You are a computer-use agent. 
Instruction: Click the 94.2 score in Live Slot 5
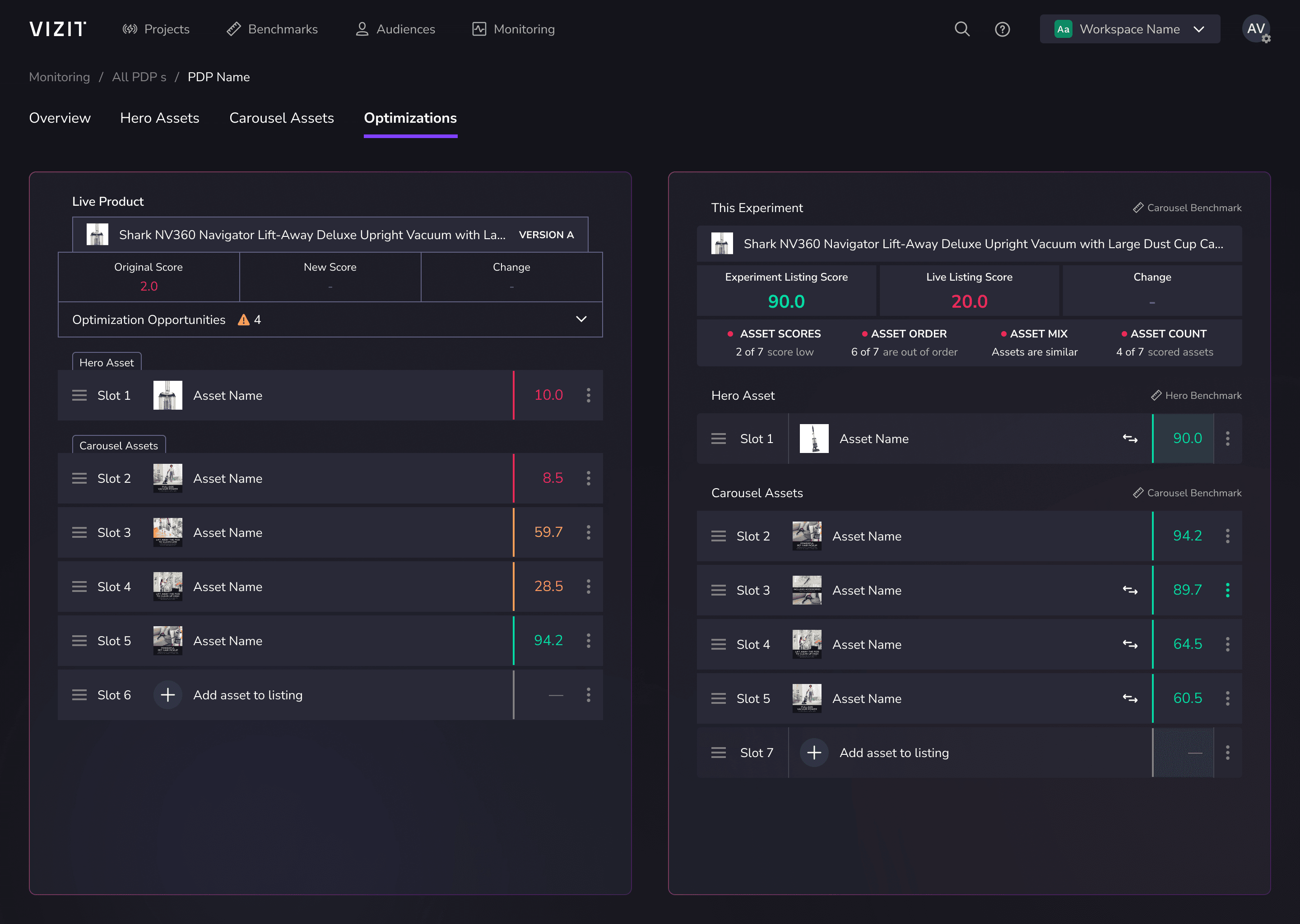548,641
